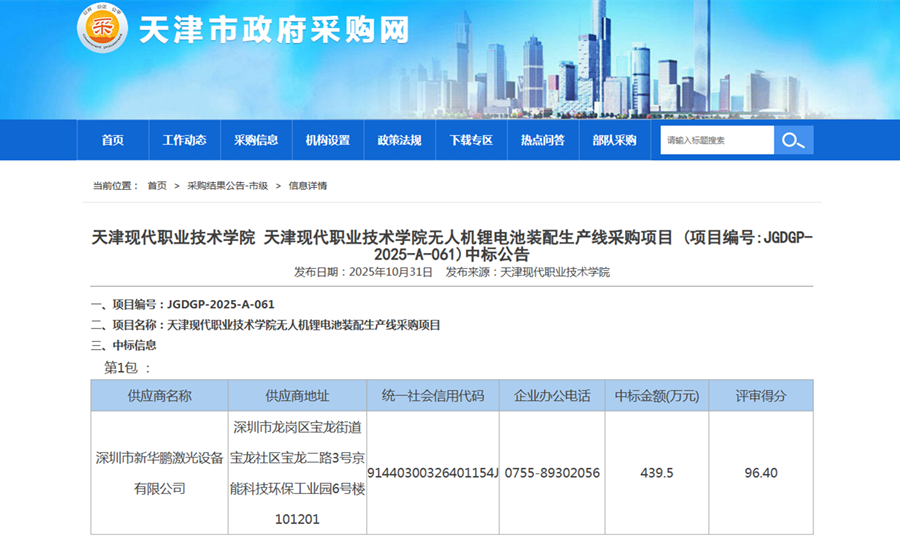The width and height of the screenshot is (900, 538).
Task: Click the 中标金额 value 439.5
Action: pos(656,473)
